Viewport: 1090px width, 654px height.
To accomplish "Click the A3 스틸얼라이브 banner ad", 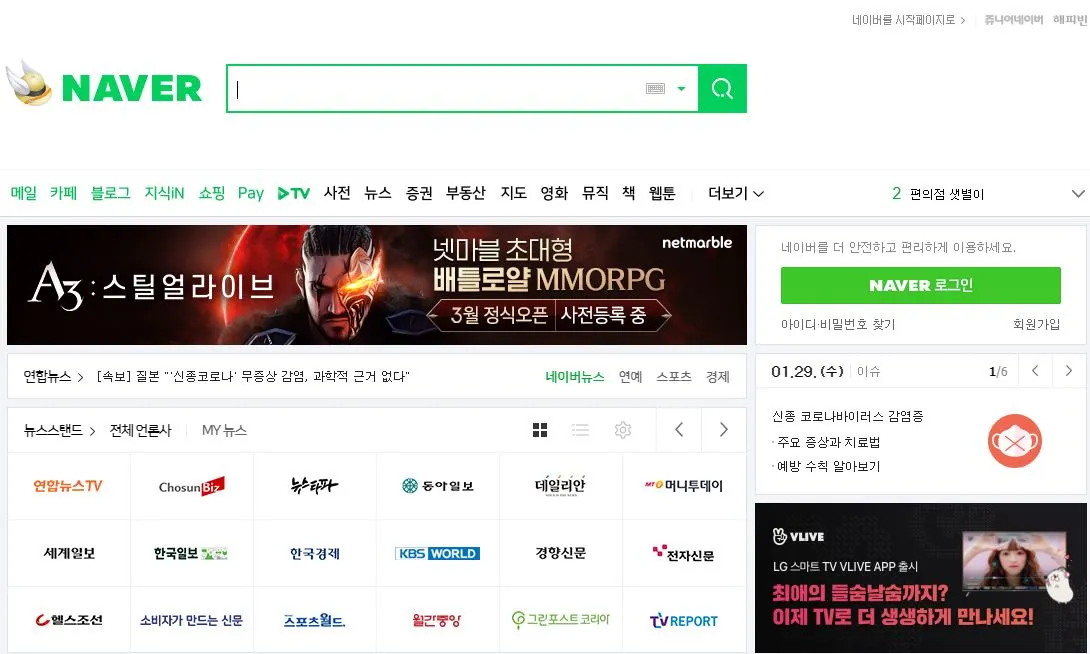I will (377, 285).
